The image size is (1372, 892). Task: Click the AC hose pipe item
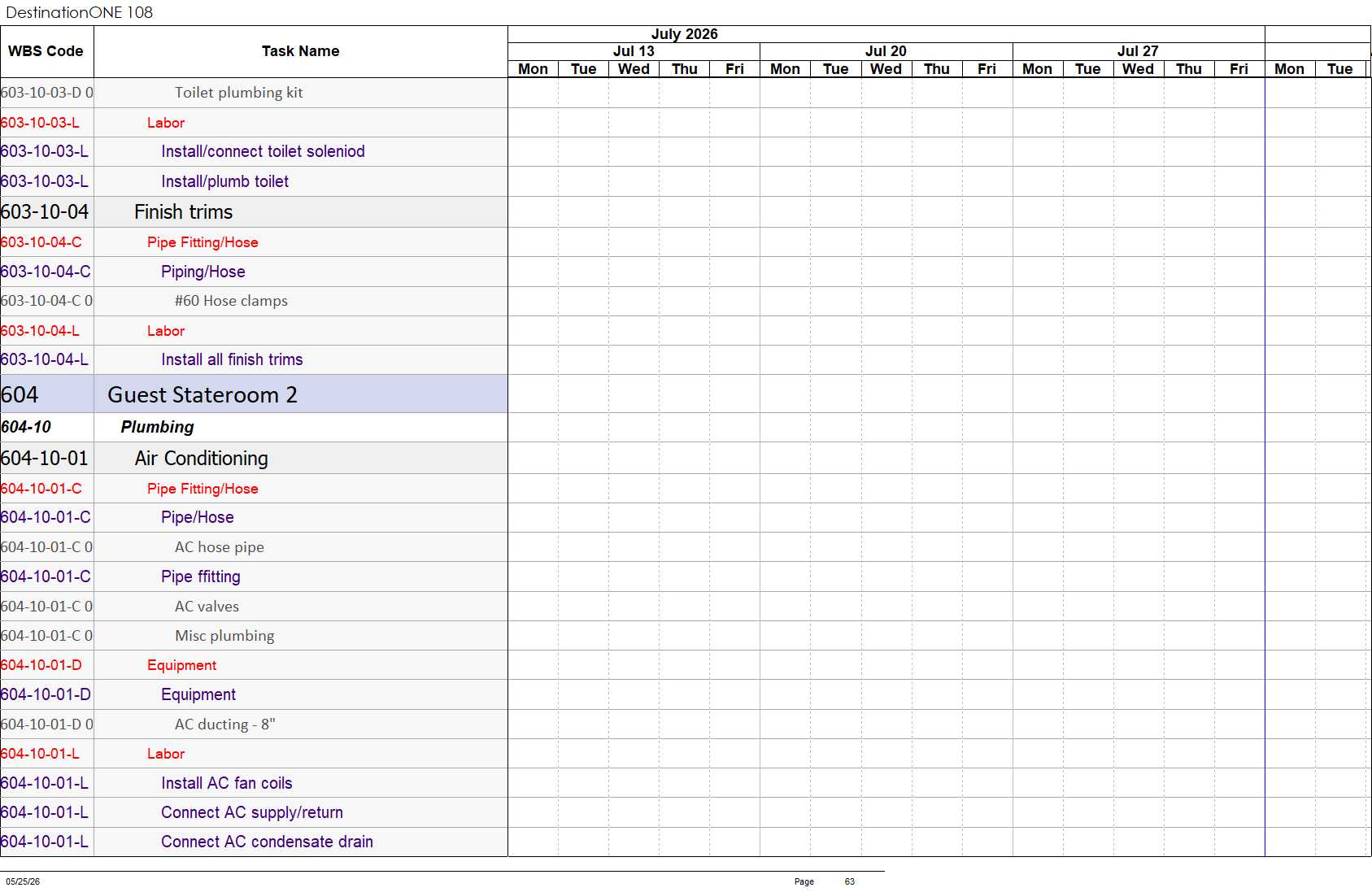coord(220,547)
